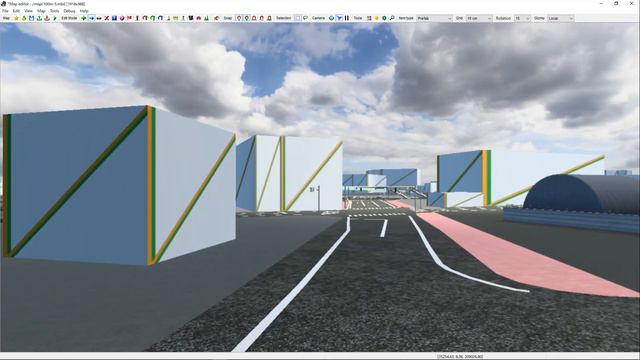
Task: Open the View menu
Action: (x=28, y=11)
